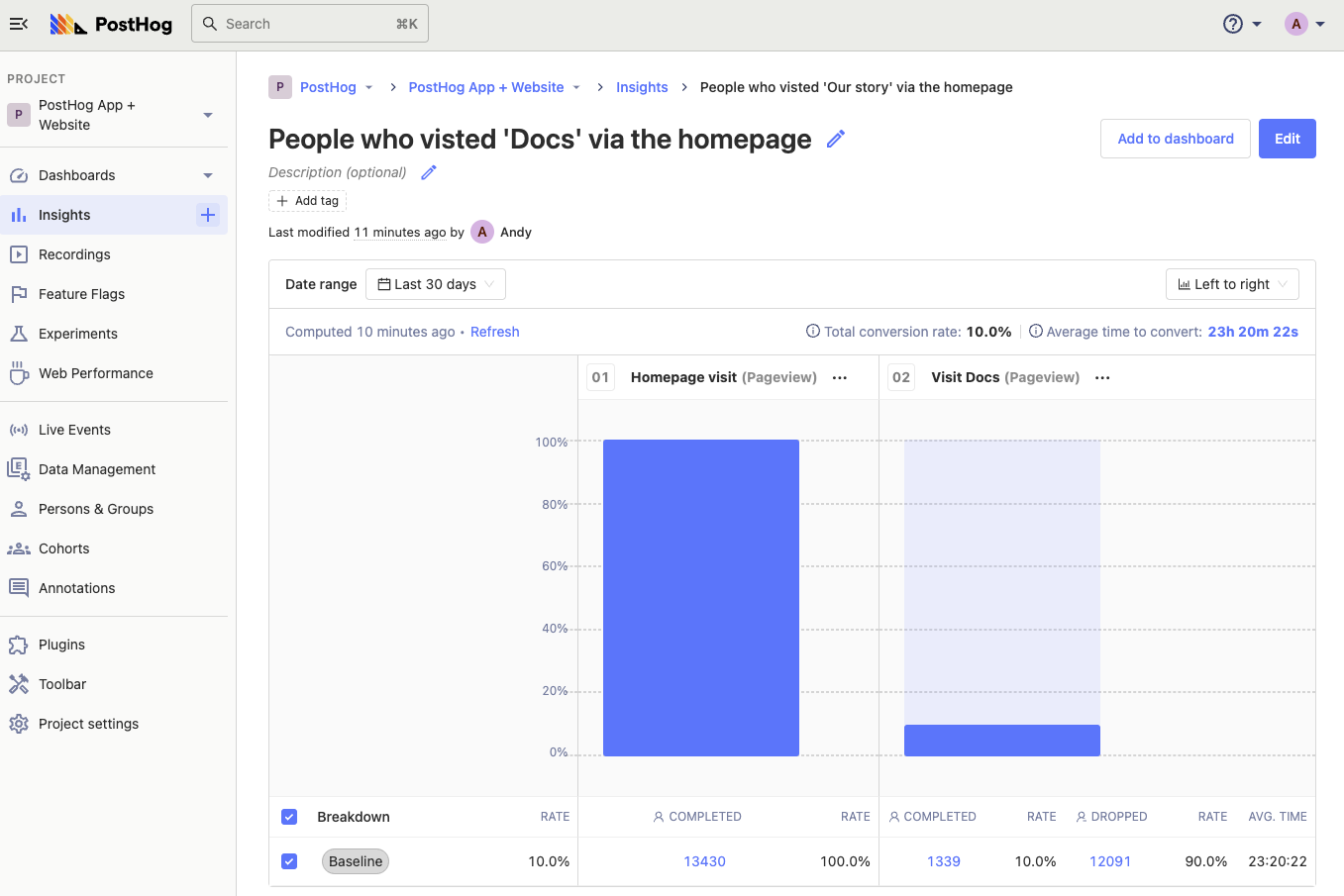Open the Visit Docs step options menu
The width and height of the screenshot is (1344, 896).
point(1102,378)
